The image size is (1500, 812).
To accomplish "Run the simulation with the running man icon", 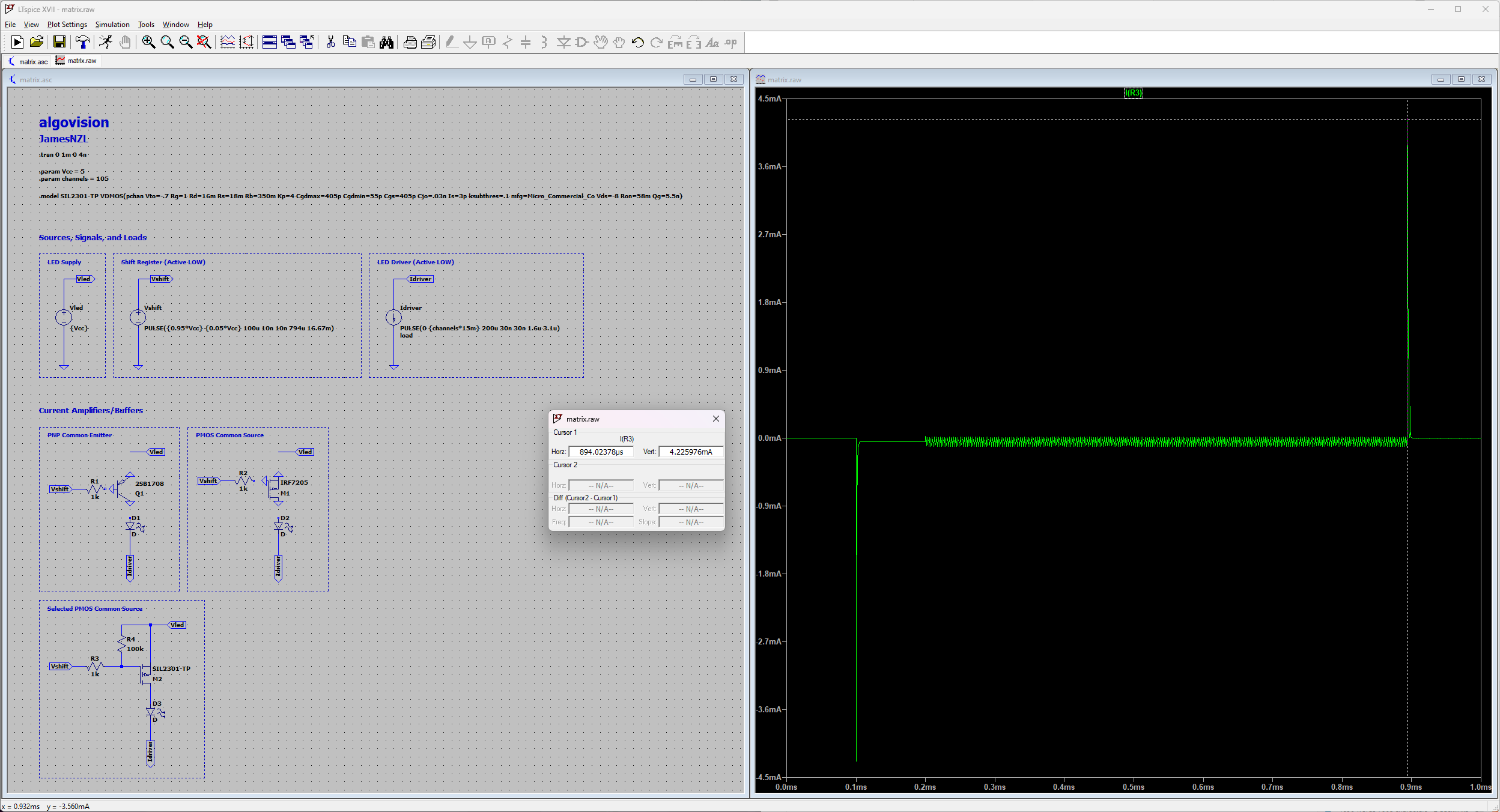I will 106,42.
